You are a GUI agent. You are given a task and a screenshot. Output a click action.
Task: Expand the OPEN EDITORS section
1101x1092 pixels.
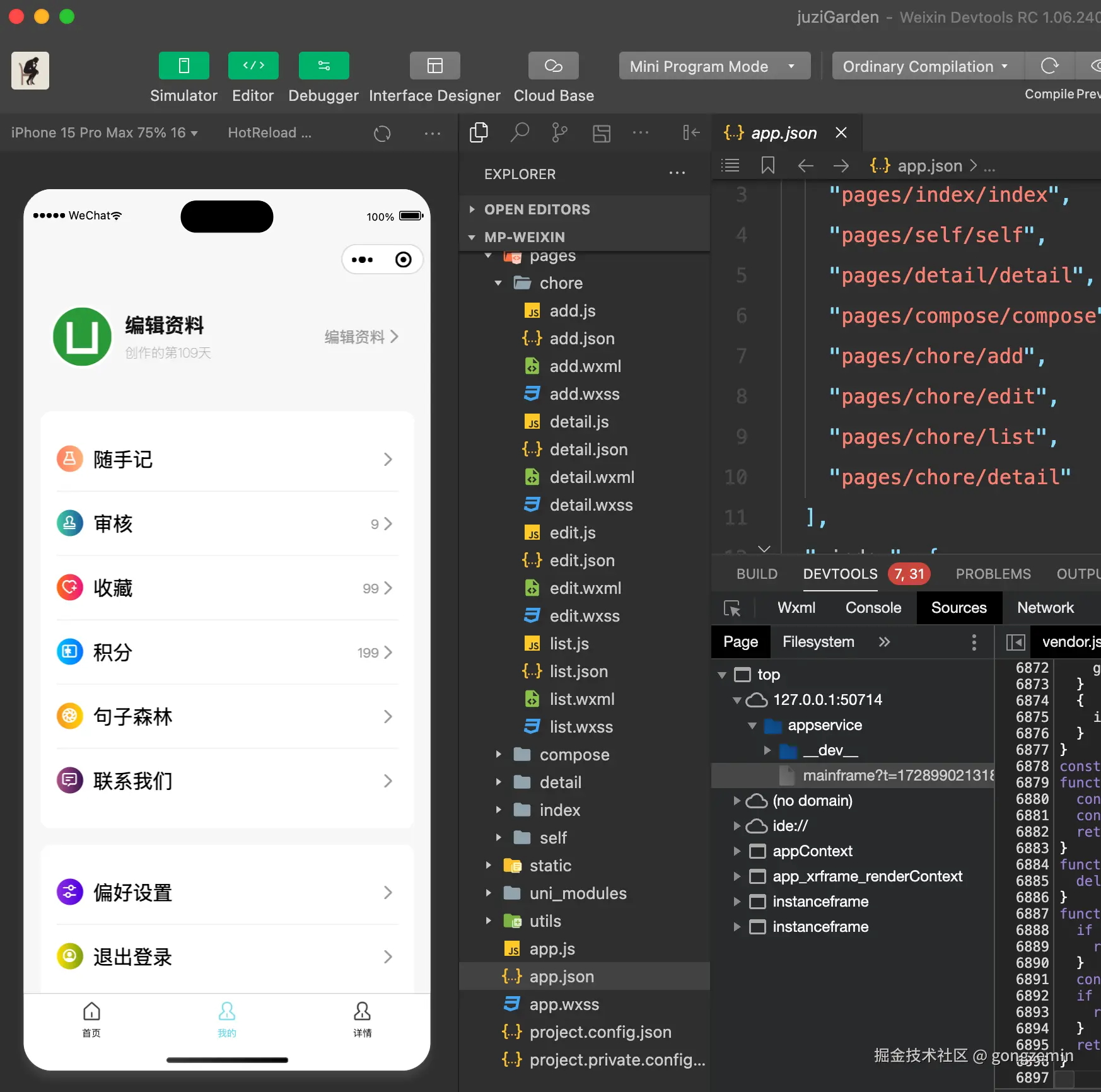coord(585,209)
